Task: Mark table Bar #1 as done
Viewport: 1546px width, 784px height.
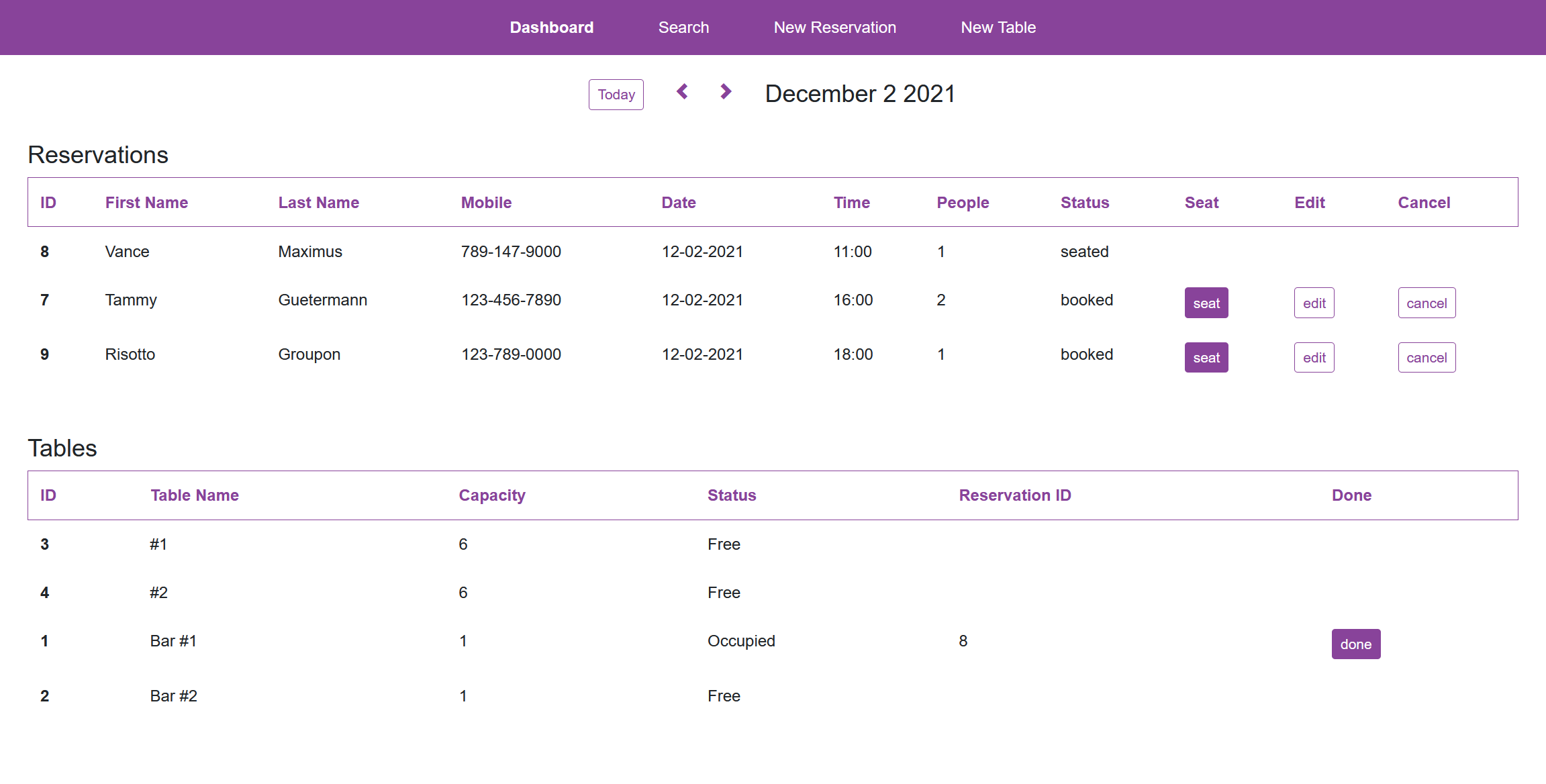Action: 1355,644
